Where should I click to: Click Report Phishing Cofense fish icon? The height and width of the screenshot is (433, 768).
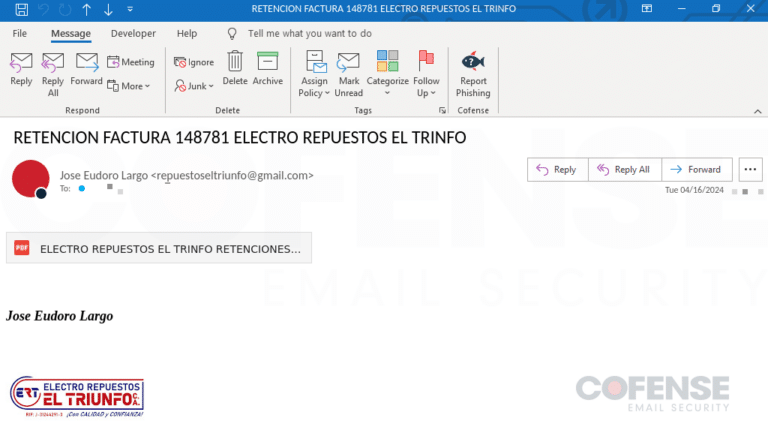click(473, 74)
